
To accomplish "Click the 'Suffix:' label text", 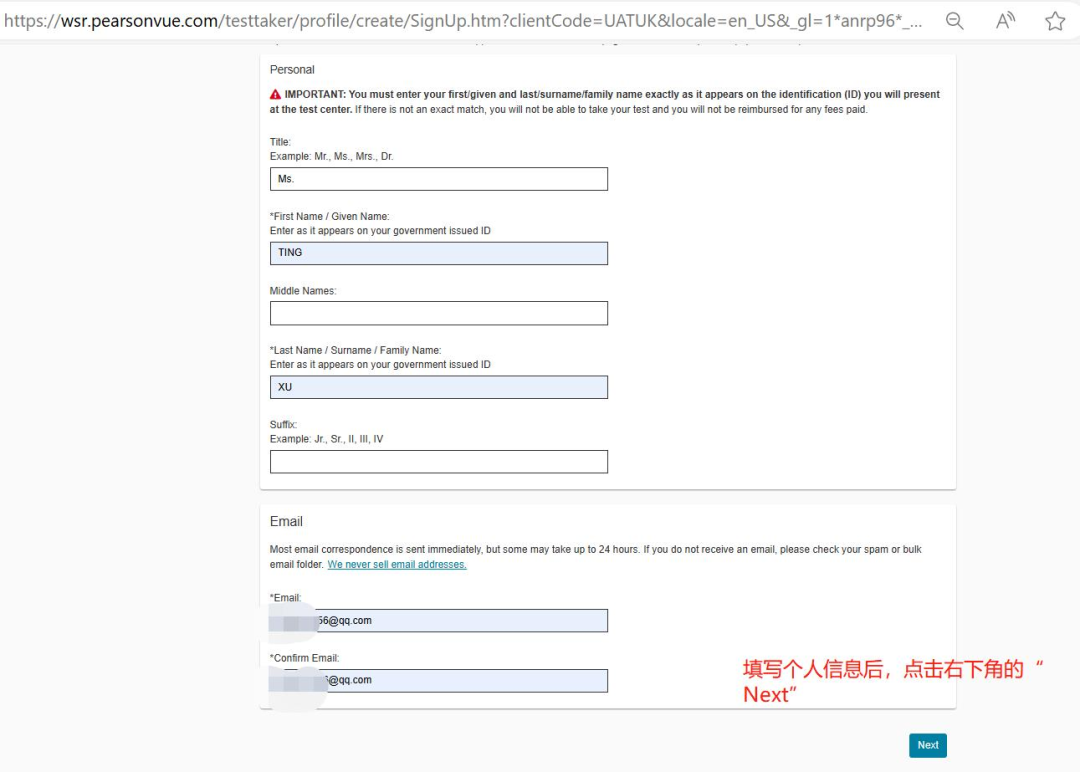I will pyautogui.click(x=283, y=424).
